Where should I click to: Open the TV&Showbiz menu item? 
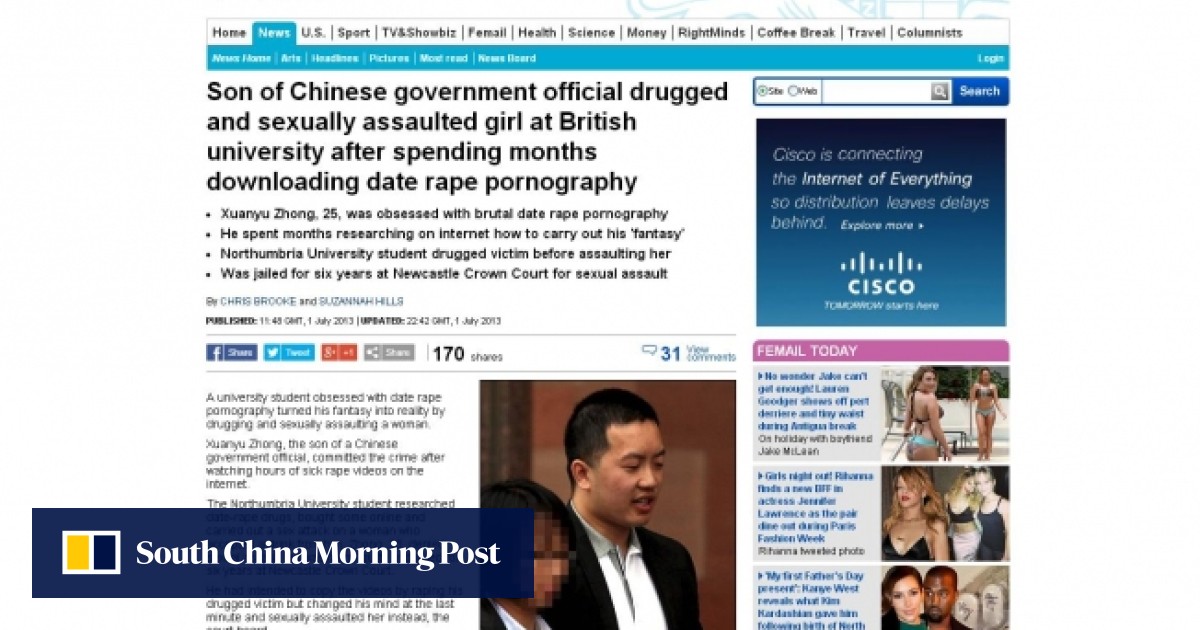417,33
